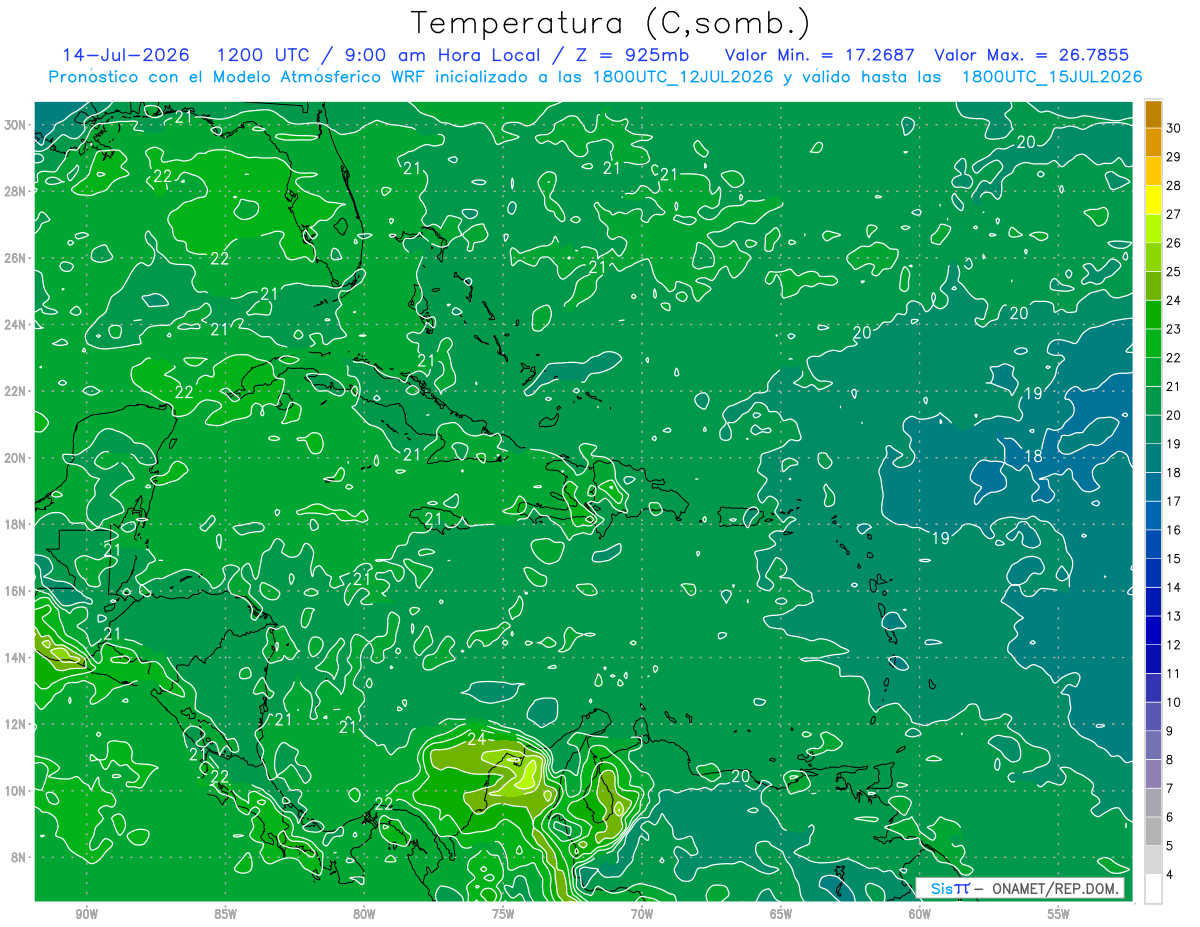Click the "30N" latitude axis label
The height and width of the screenshot is (927, 1200).
point(15,125)
